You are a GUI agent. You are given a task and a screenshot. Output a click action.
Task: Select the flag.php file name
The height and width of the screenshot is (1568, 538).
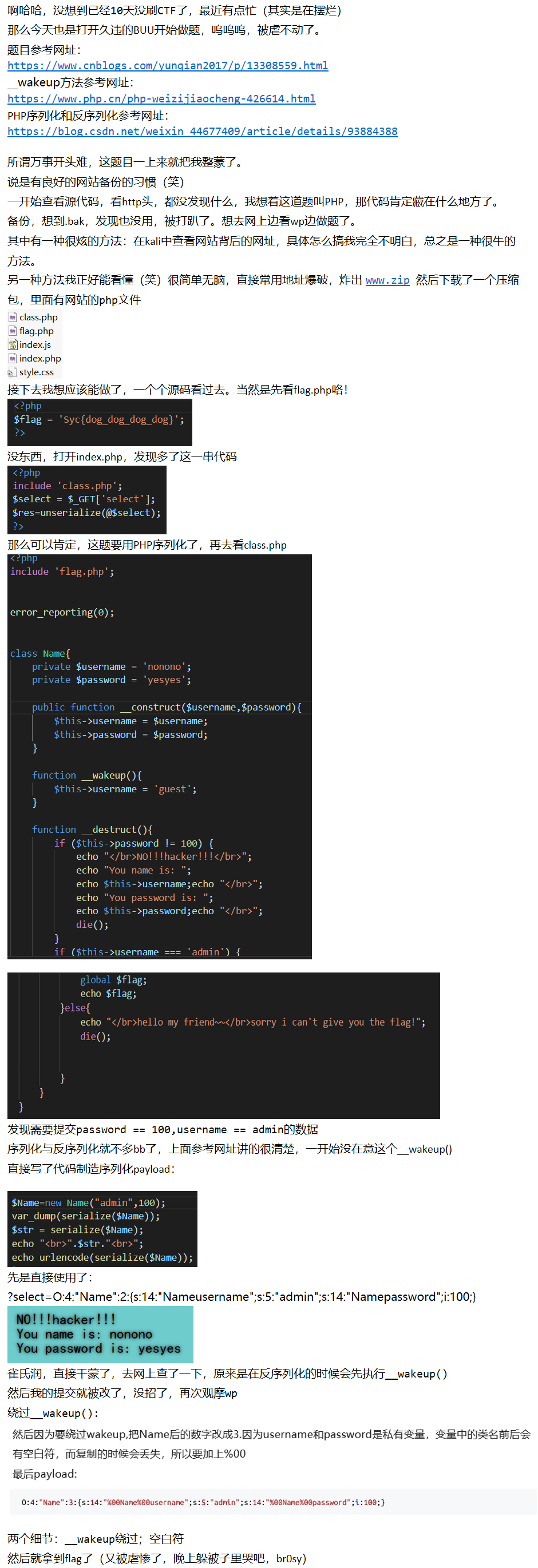[37, 331]
